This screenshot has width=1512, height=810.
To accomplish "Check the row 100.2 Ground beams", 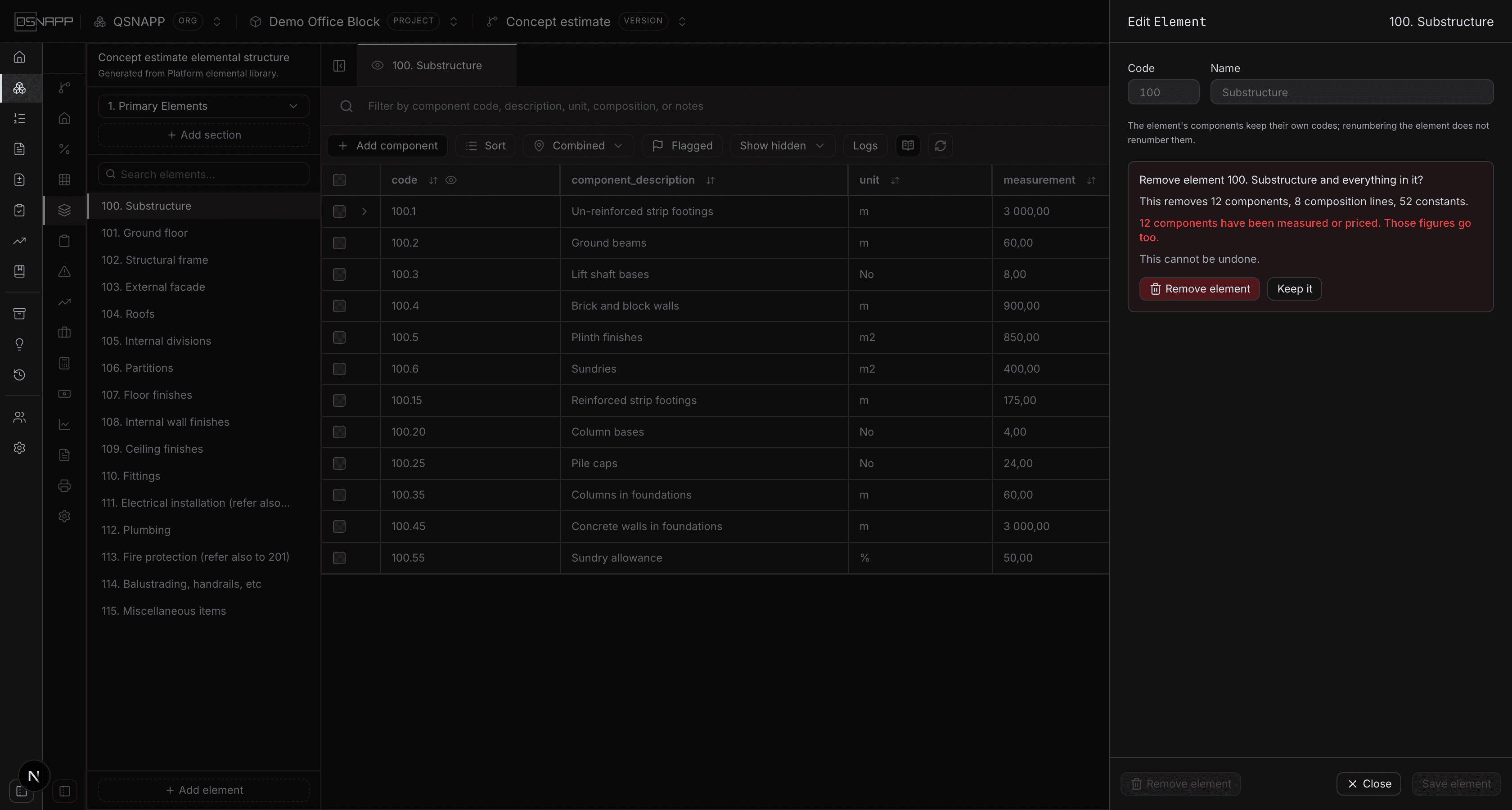I will click(x=339, y=243).
